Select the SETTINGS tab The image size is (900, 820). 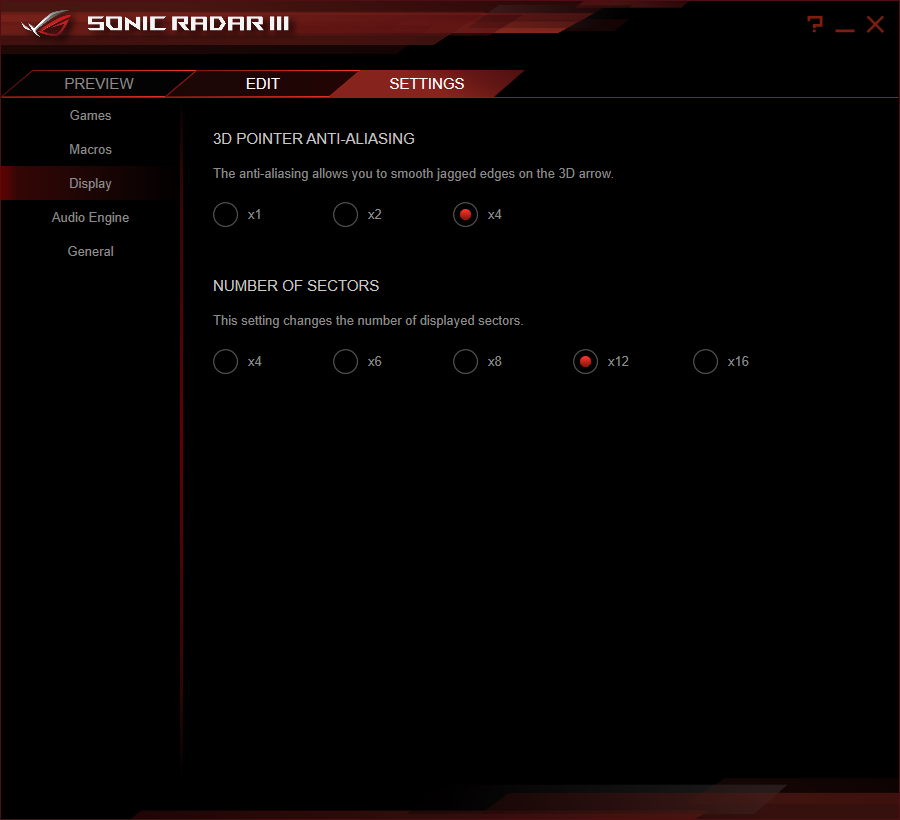click(x=426, y=84)
